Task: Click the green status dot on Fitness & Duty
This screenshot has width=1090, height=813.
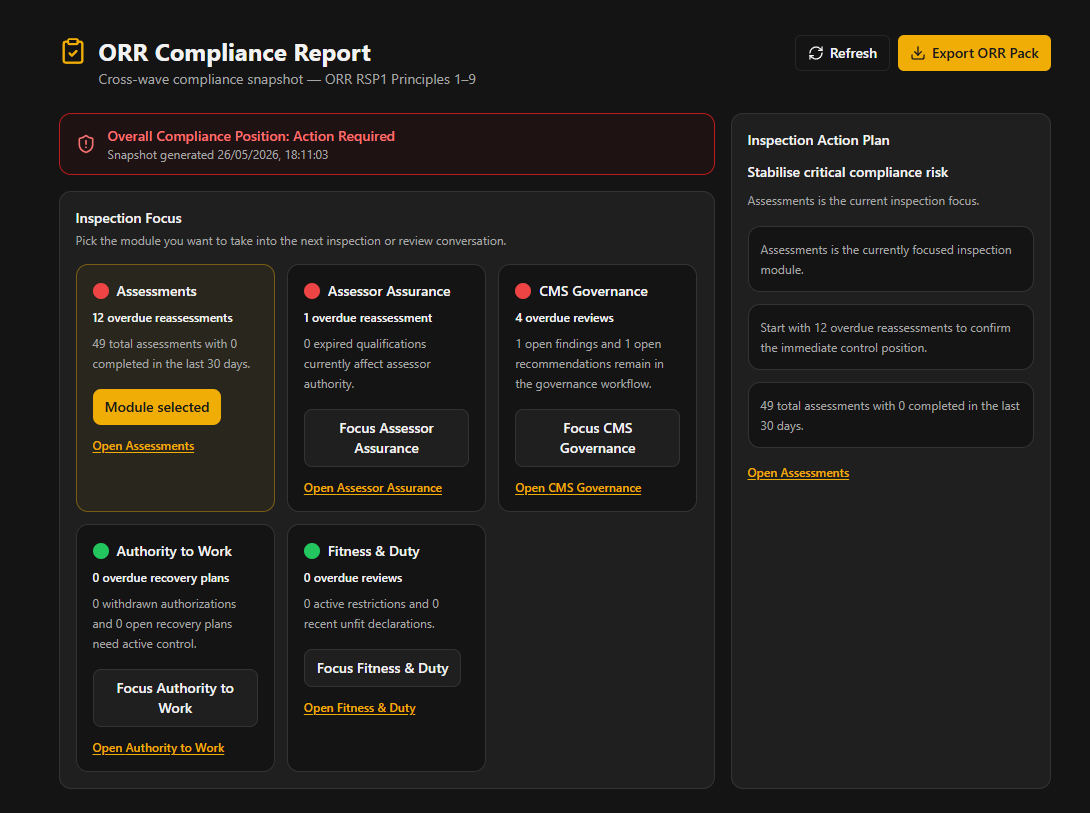Action: 312,551
